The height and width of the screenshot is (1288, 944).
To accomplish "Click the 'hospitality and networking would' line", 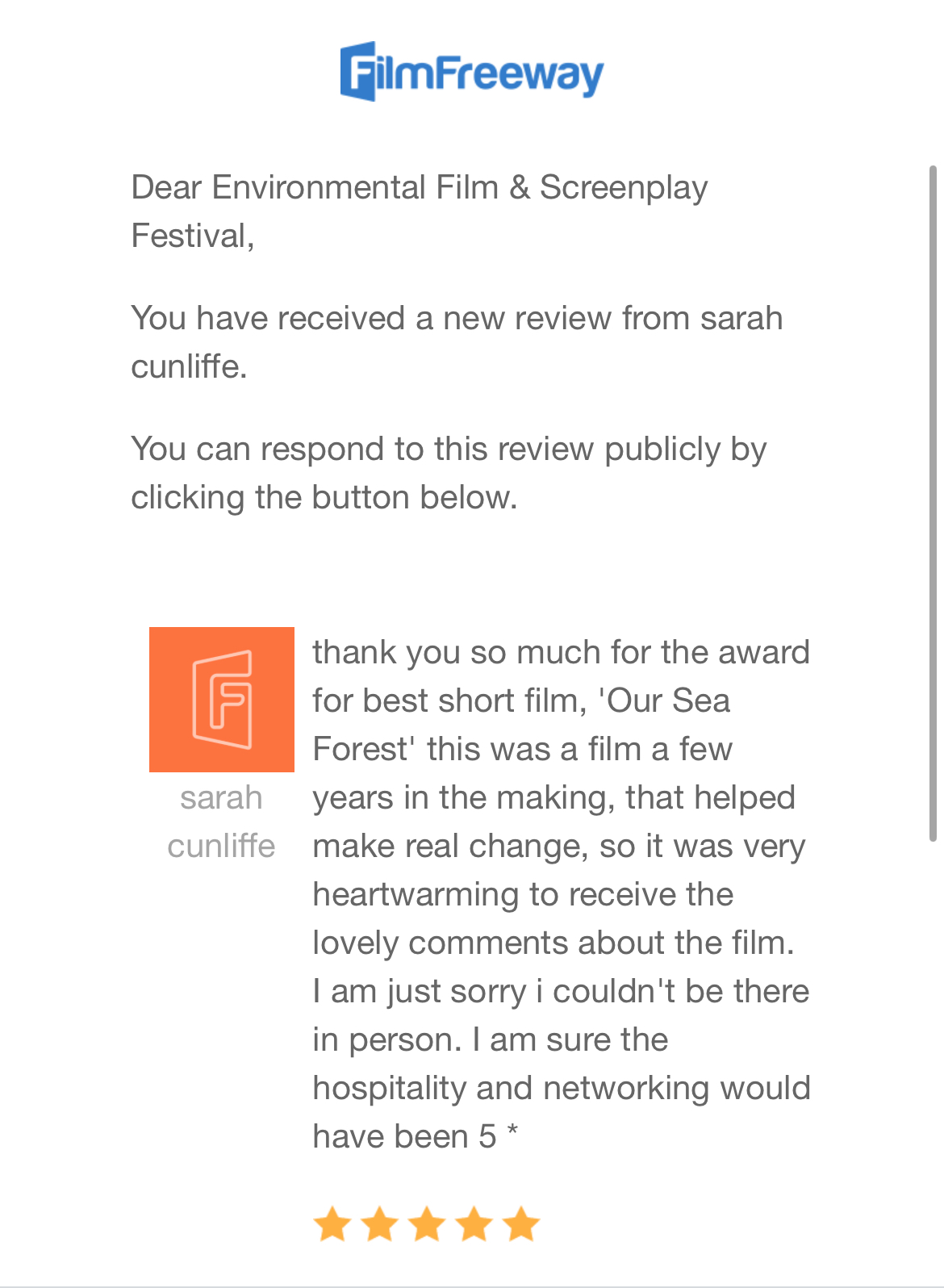I will (x=561, y=1088).
